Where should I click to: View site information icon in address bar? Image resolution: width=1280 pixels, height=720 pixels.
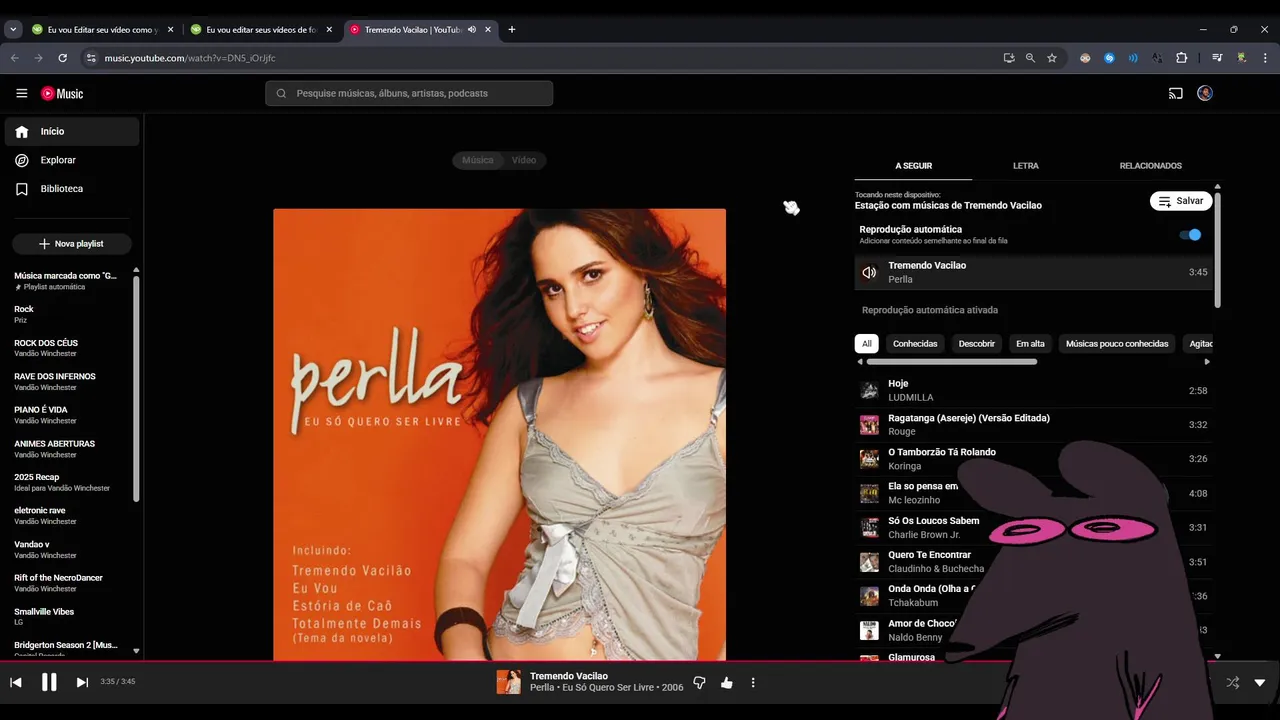(91, 58)
